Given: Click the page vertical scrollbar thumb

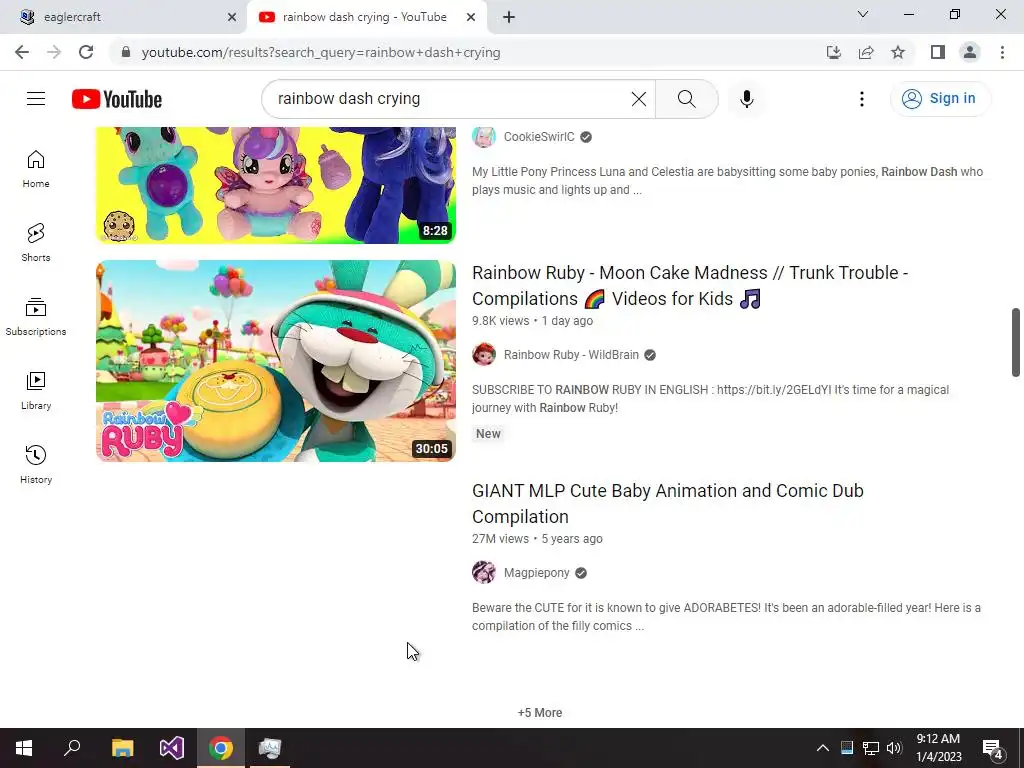Looking at the screenshot, I should [1016, 342].
